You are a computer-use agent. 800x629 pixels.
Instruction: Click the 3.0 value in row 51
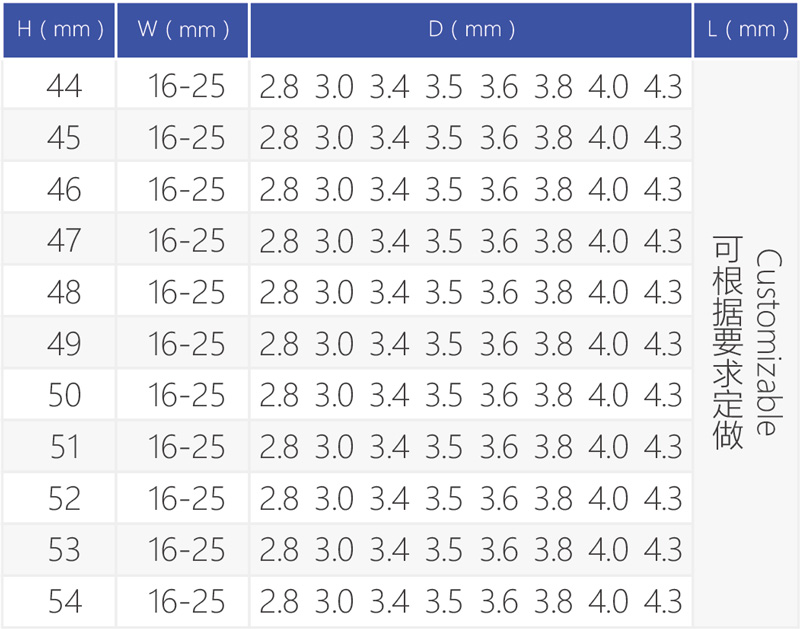point(334,447)
